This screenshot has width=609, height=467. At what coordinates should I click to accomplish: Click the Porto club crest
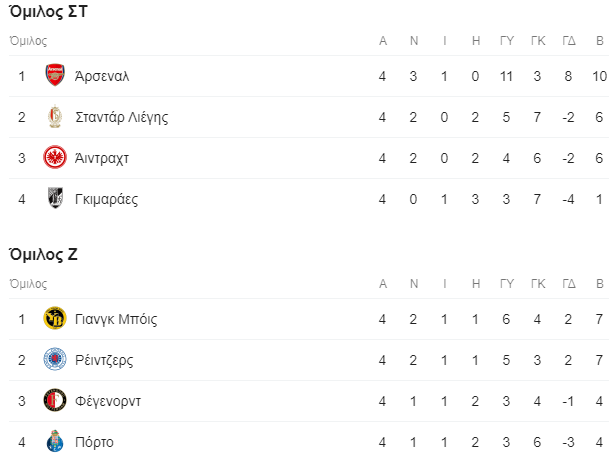point(55,441)
